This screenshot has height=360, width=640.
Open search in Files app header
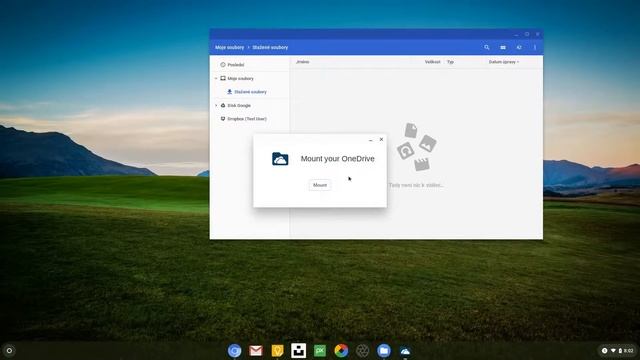click(487, 47)
